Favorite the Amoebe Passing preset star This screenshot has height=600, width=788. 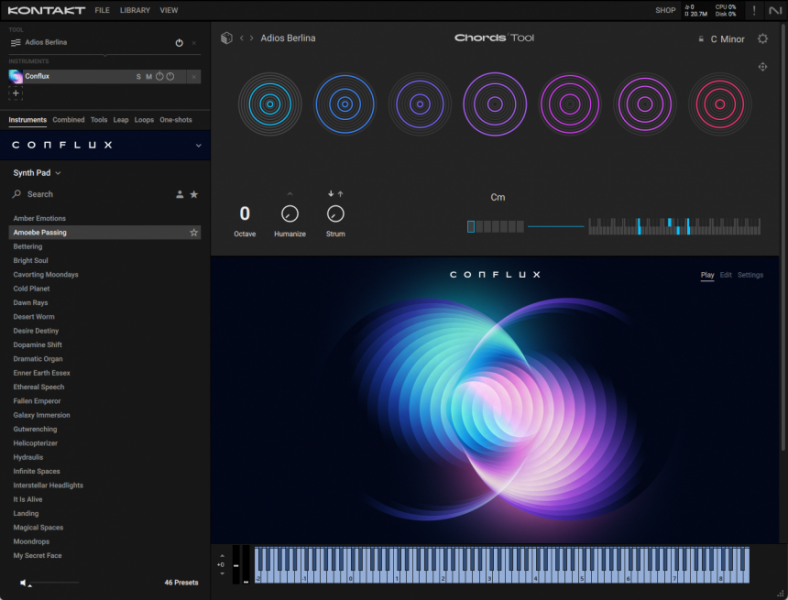click(193, 233)
